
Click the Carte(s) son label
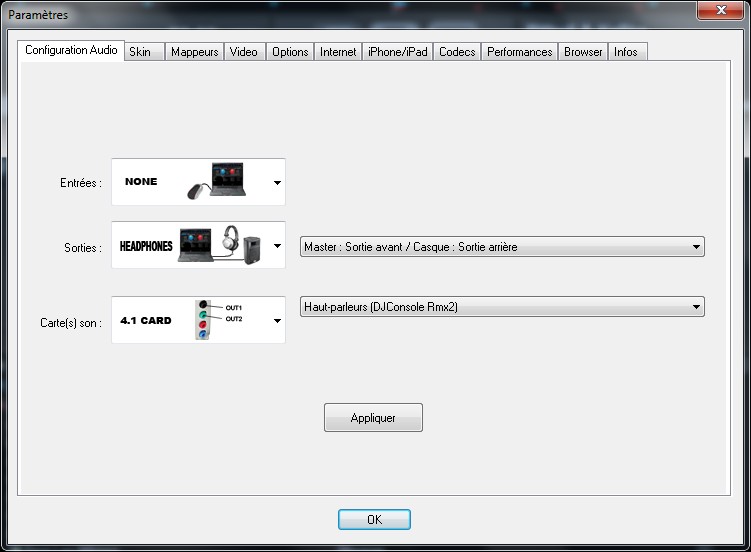click(x=71, y=323)
